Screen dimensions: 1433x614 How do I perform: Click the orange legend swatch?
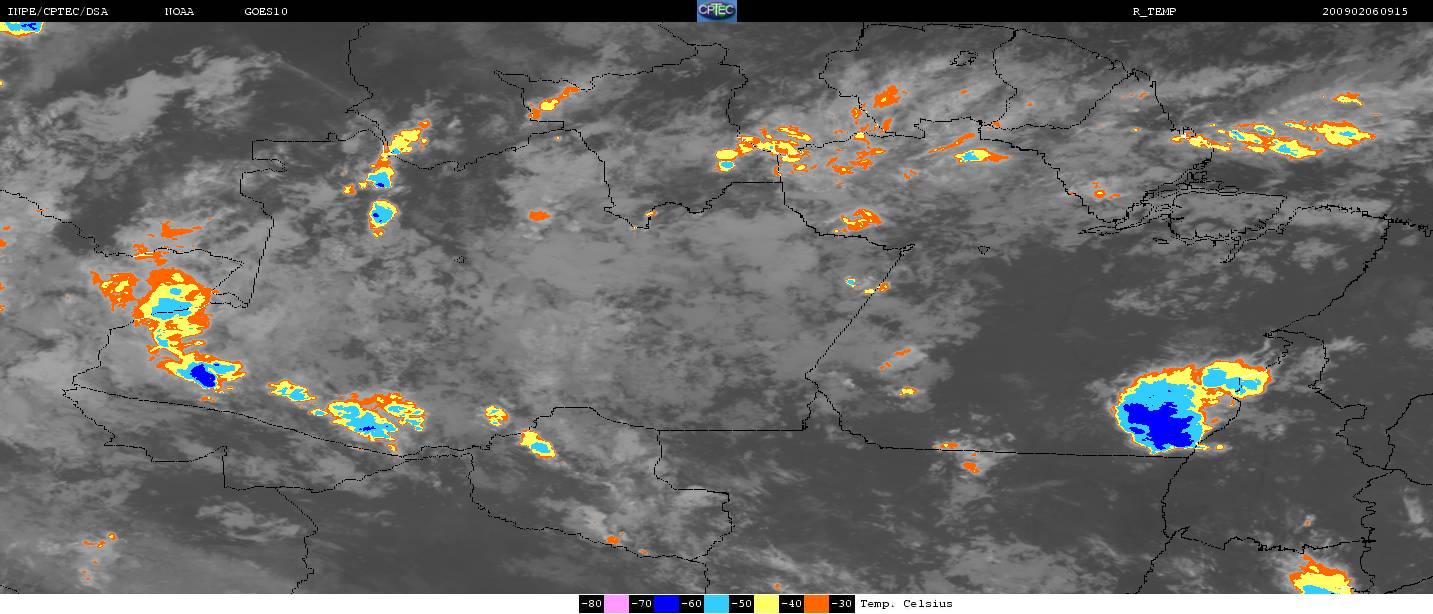pyautogui.click(x=816, y=604)
